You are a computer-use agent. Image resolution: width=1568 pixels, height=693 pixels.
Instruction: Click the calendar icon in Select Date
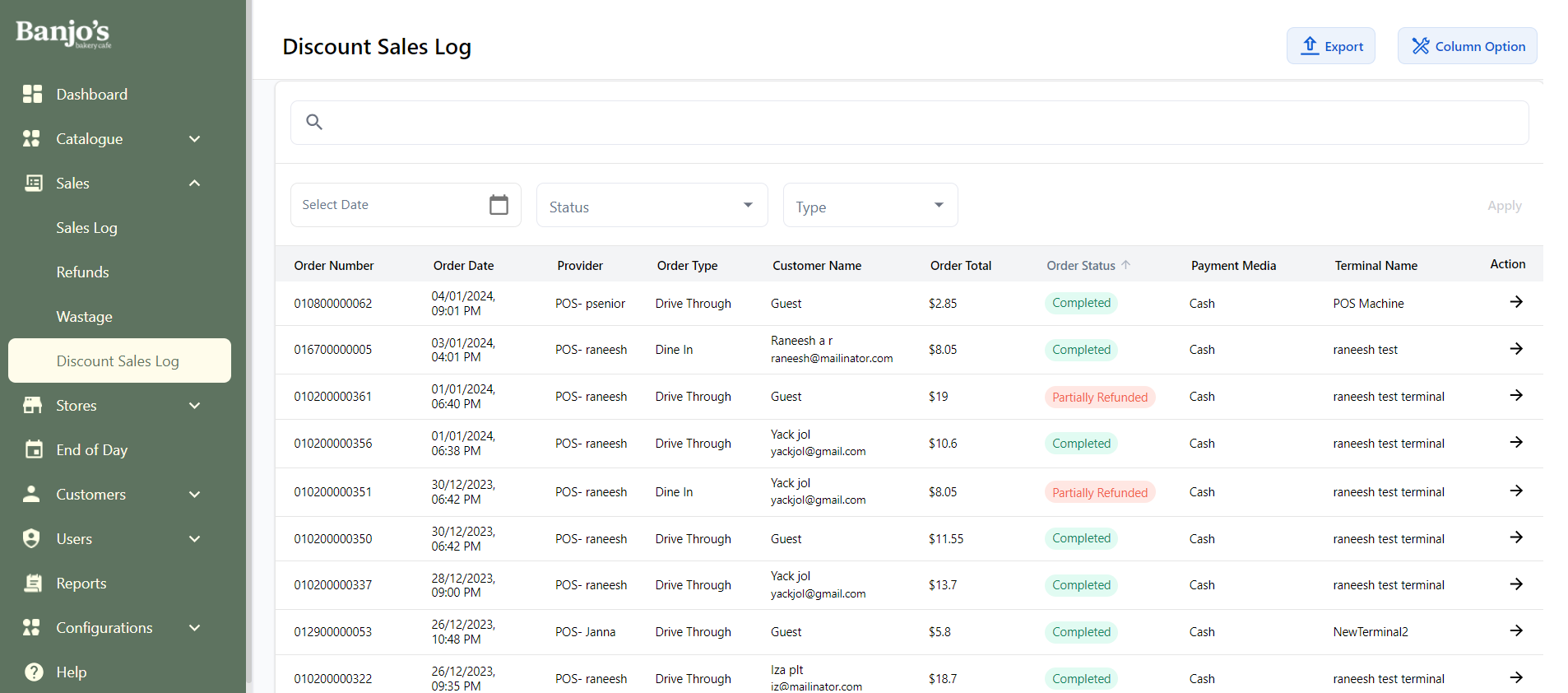point(499,205)
